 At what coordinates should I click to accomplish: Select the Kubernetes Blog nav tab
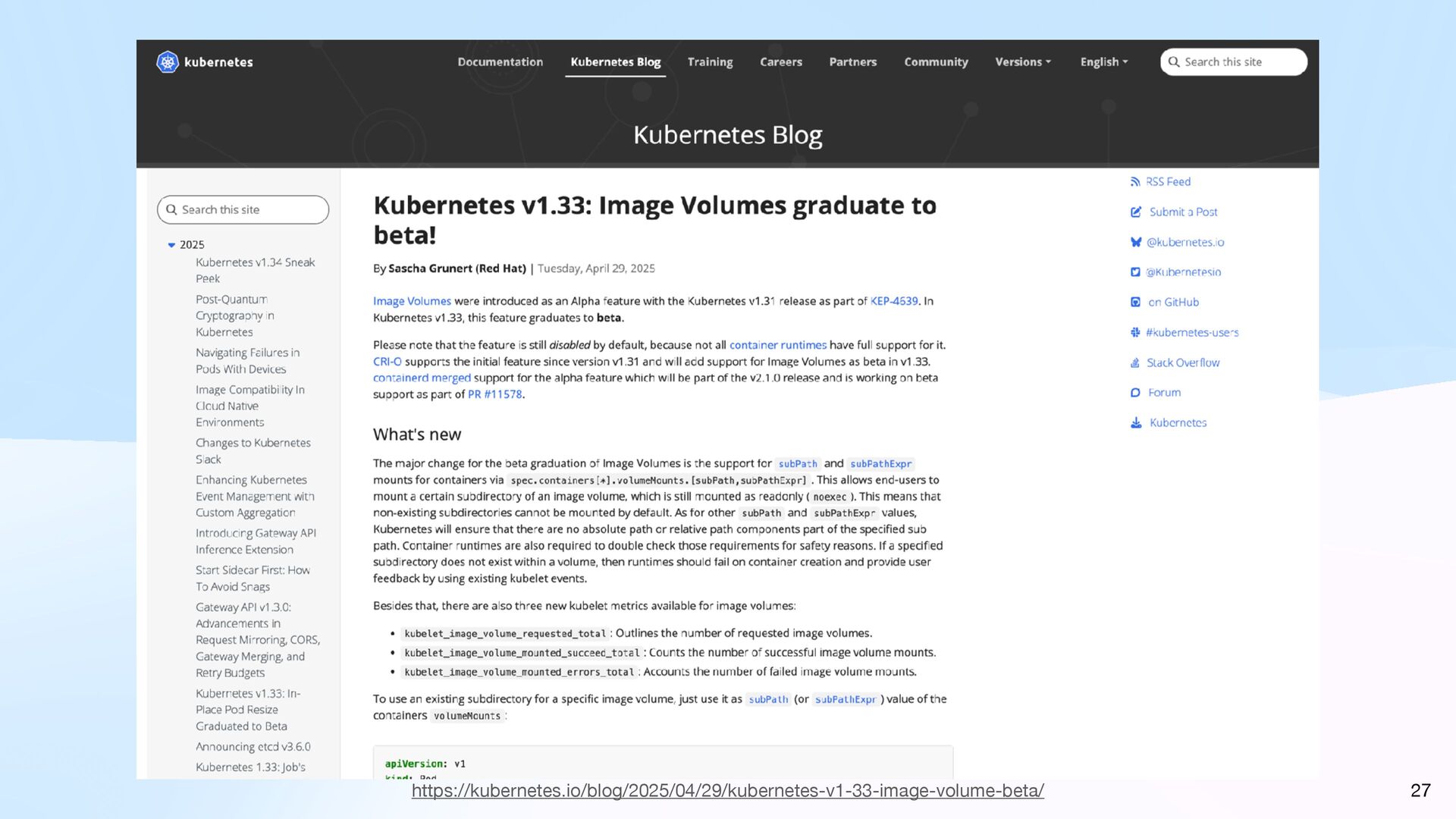615,62
